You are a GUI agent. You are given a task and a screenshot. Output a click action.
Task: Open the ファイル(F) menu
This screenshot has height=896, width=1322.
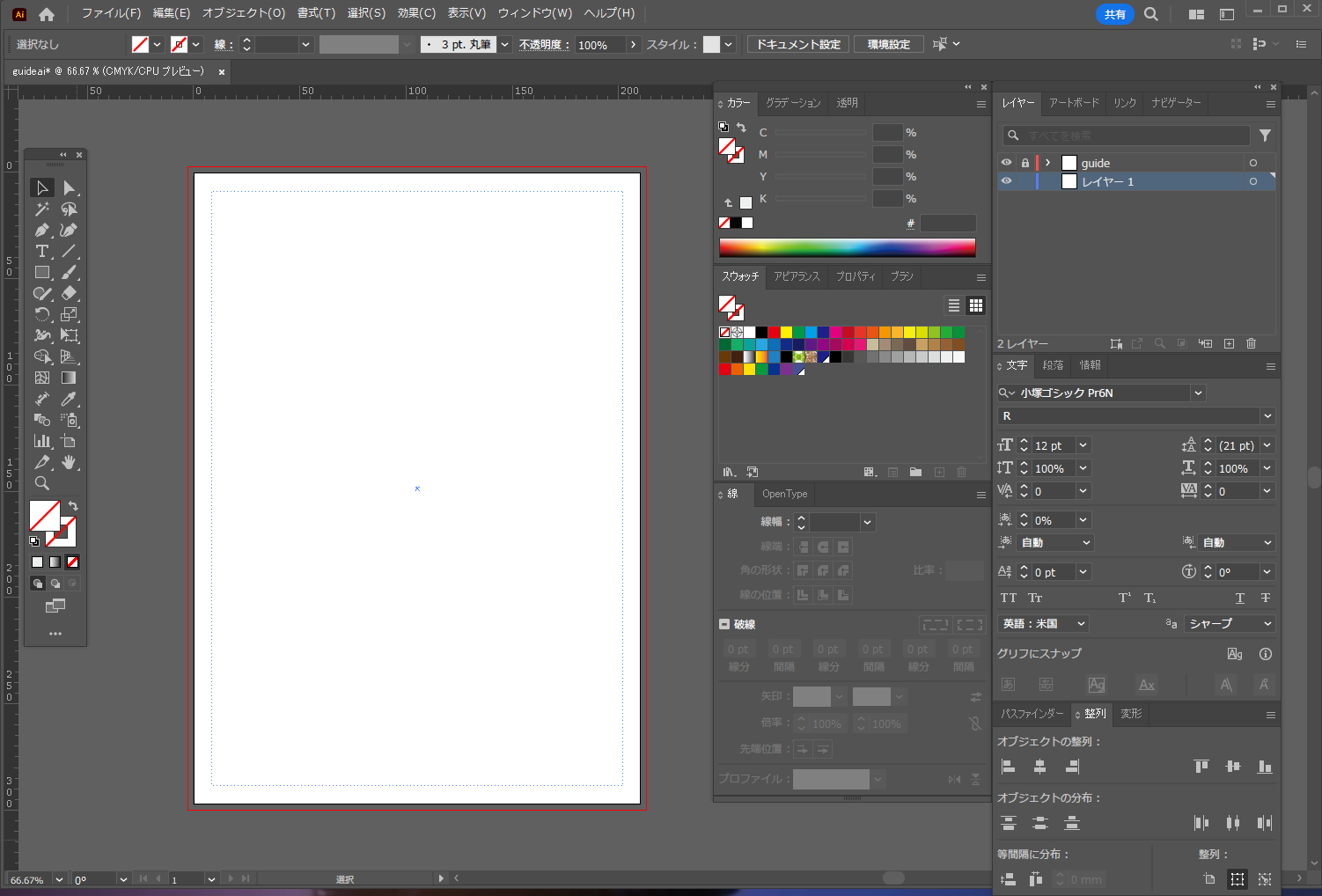point(111,13)
